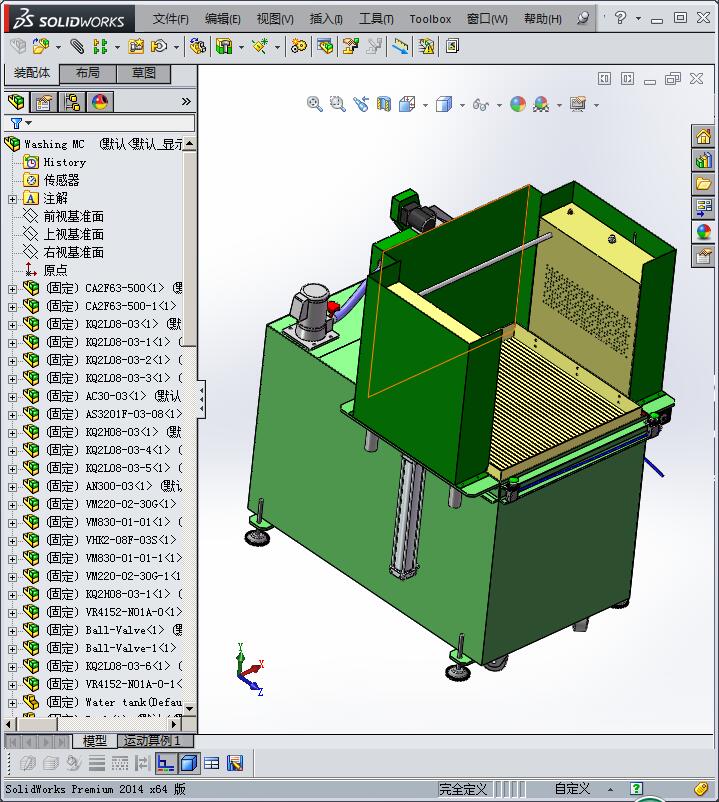The image size is (719, 802).
Task: Open the View Palette task pane
Action: (703, 207)
